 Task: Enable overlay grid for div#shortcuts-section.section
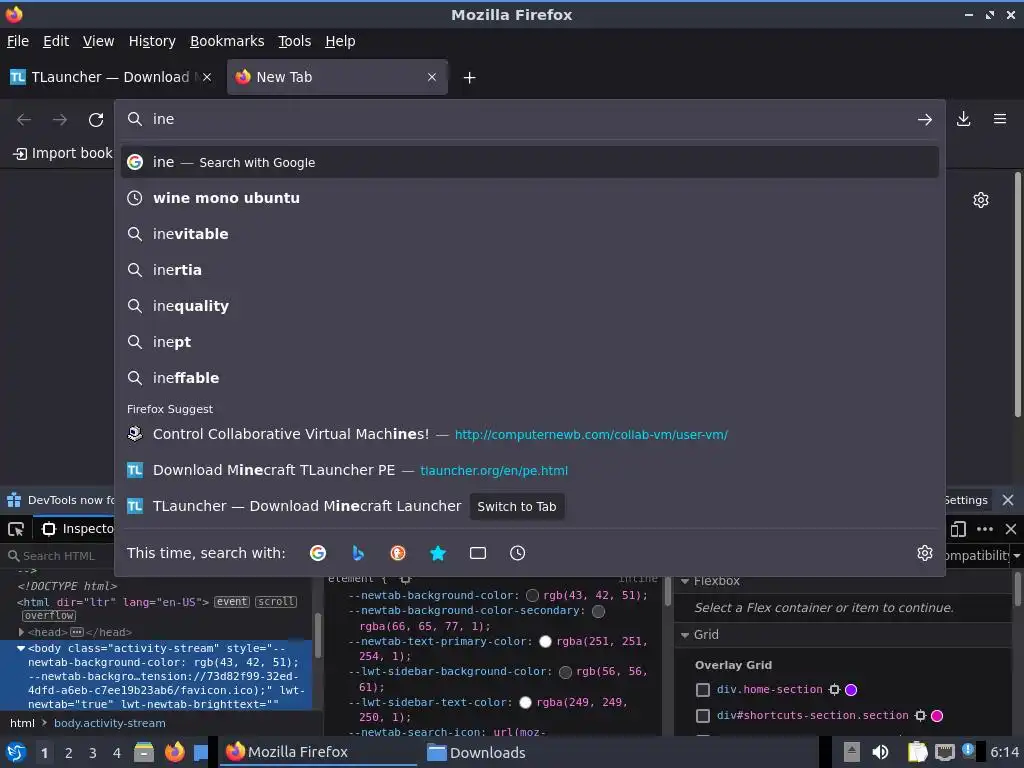coord(703,716)
